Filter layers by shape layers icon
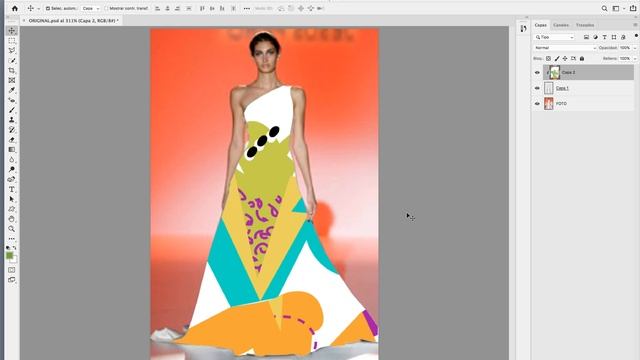Image resolution: width=640 pixels, height=360 pixels. 614,37
